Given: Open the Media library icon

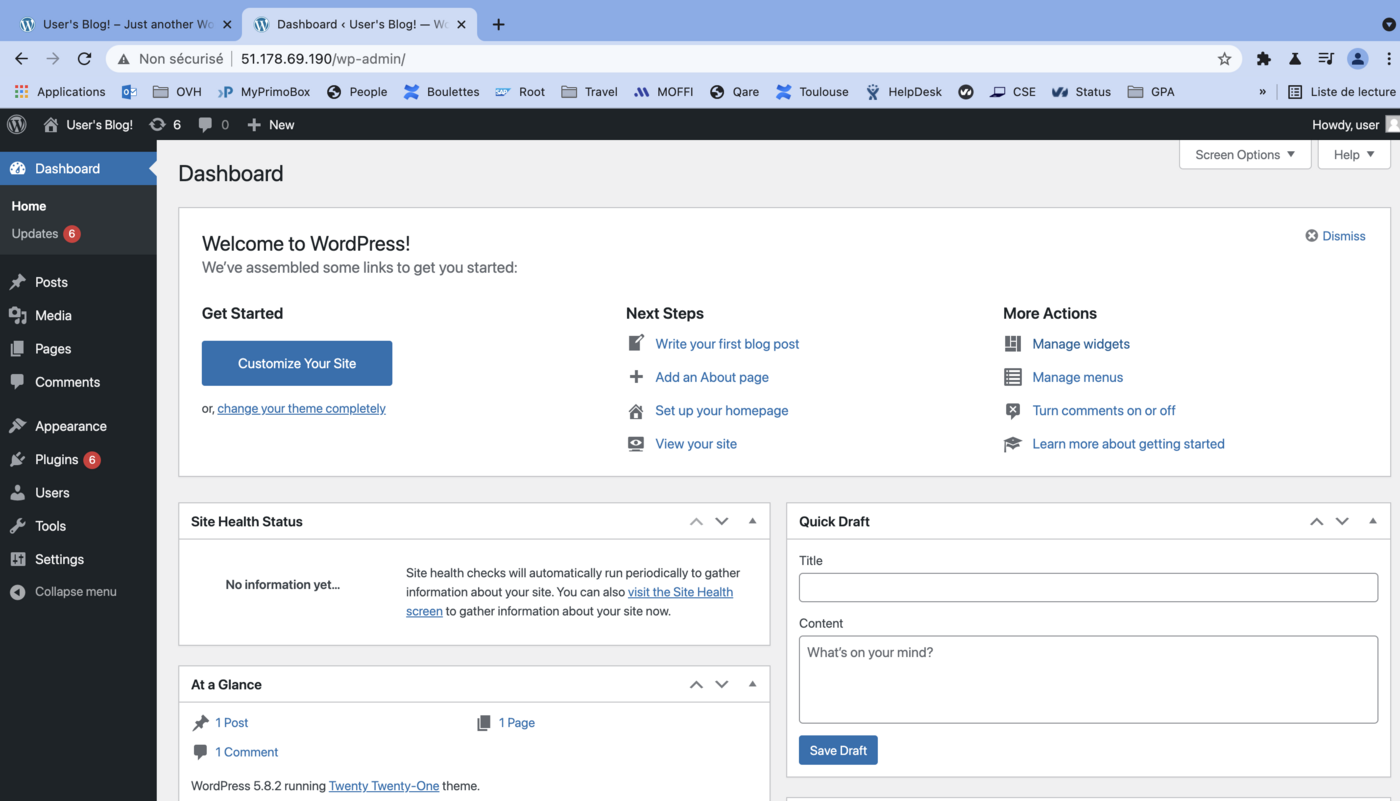Looking at the screenshot, I should click(18, 315).
